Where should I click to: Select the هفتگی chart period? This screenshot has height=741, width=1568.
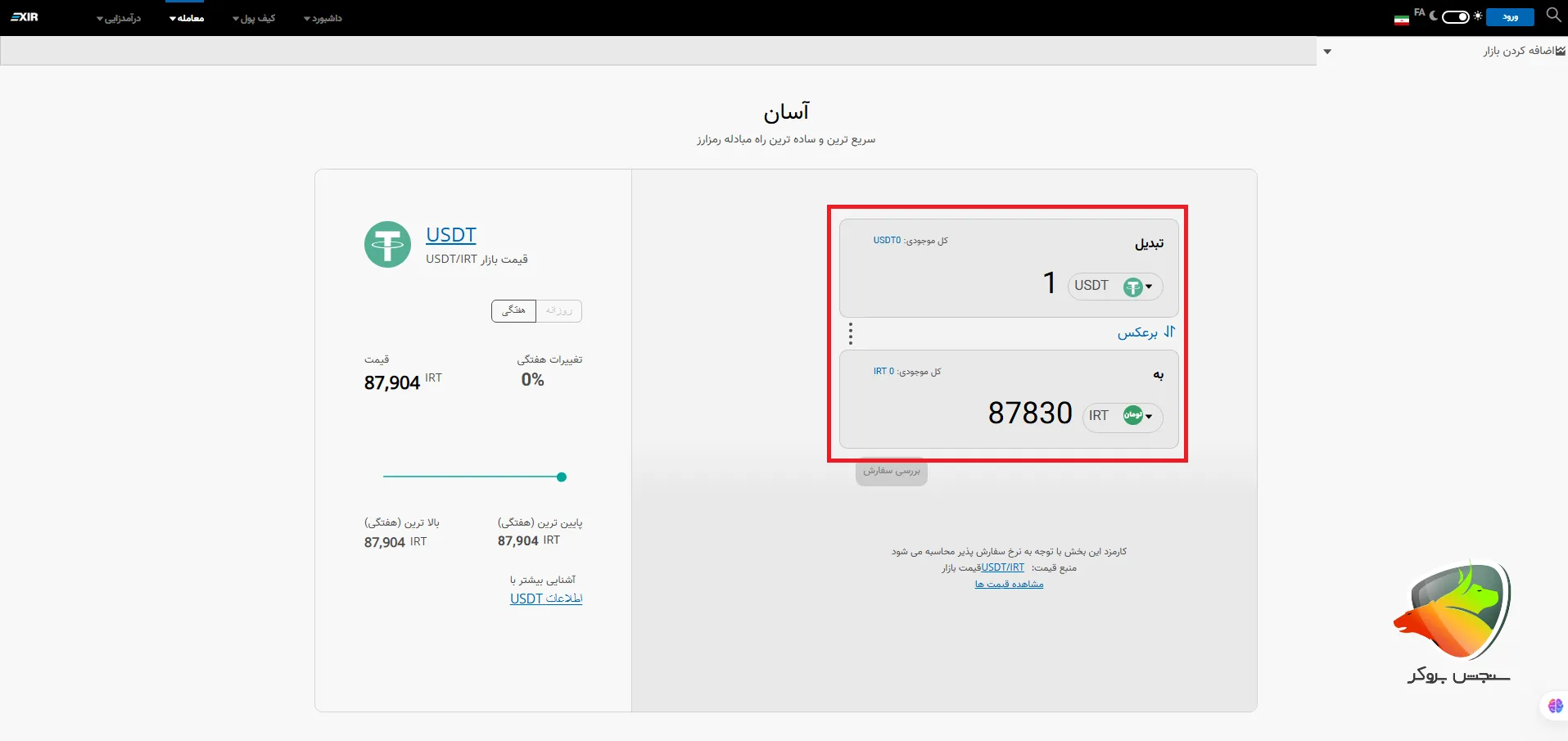click(513, 311)
